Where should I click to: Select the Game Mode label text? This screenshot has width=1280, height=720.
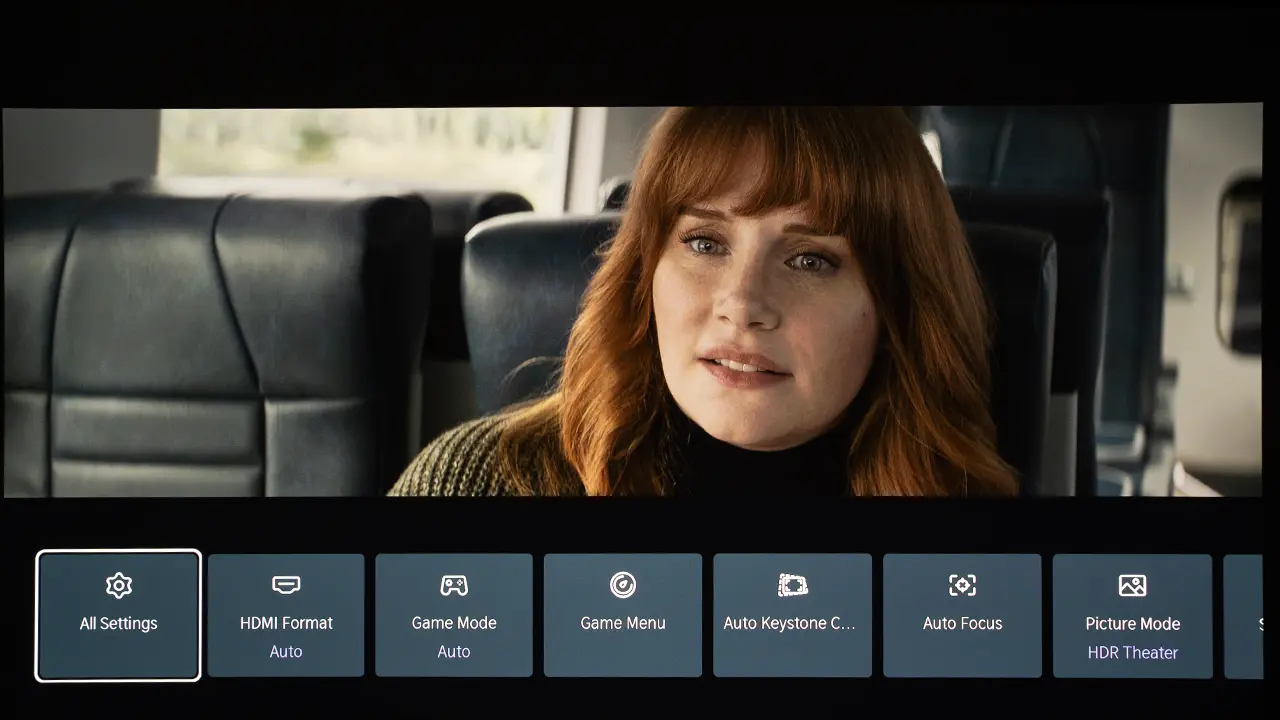(454, 623)
